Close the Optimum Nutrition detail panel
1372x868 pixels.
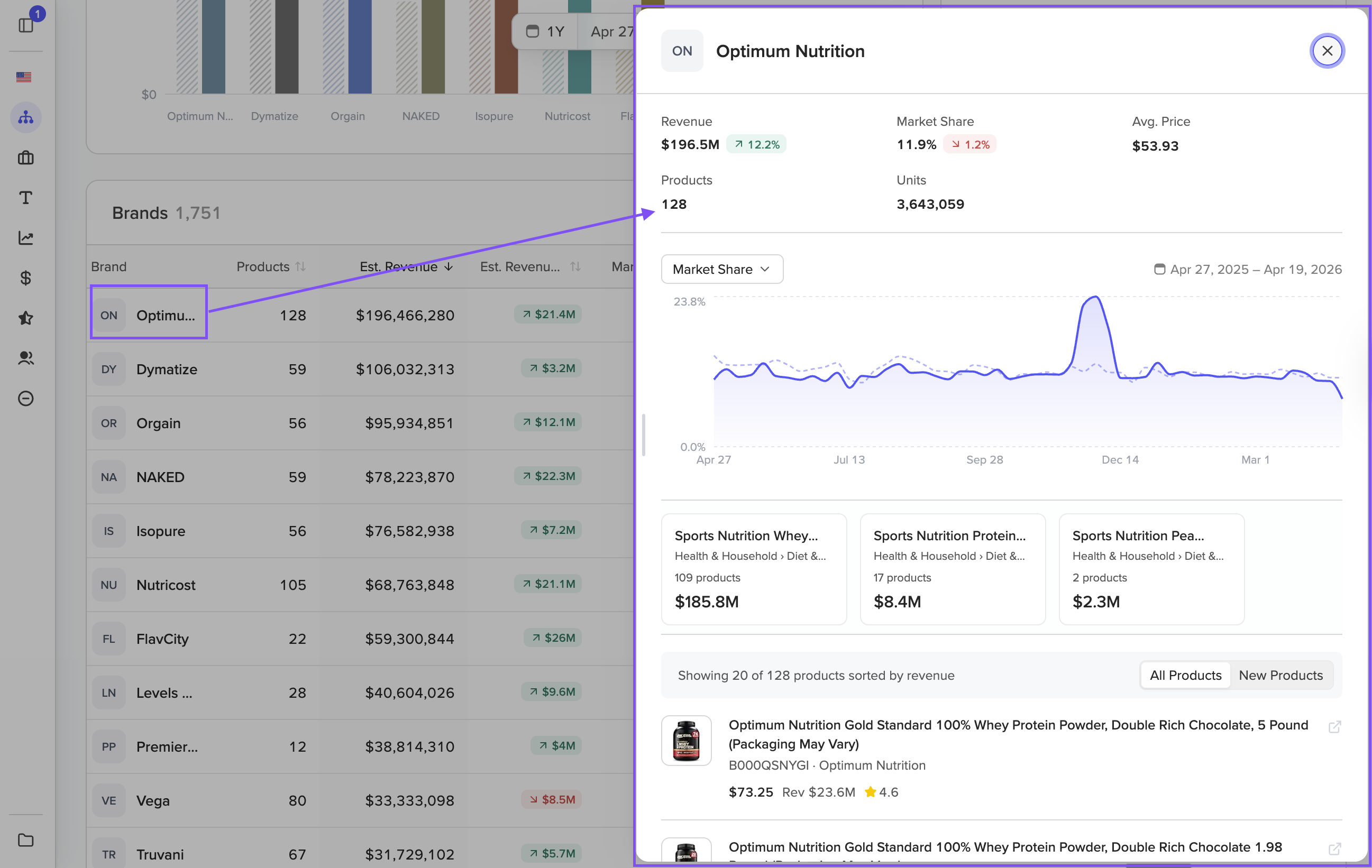pyautogui.click(x=1327, y=51)
